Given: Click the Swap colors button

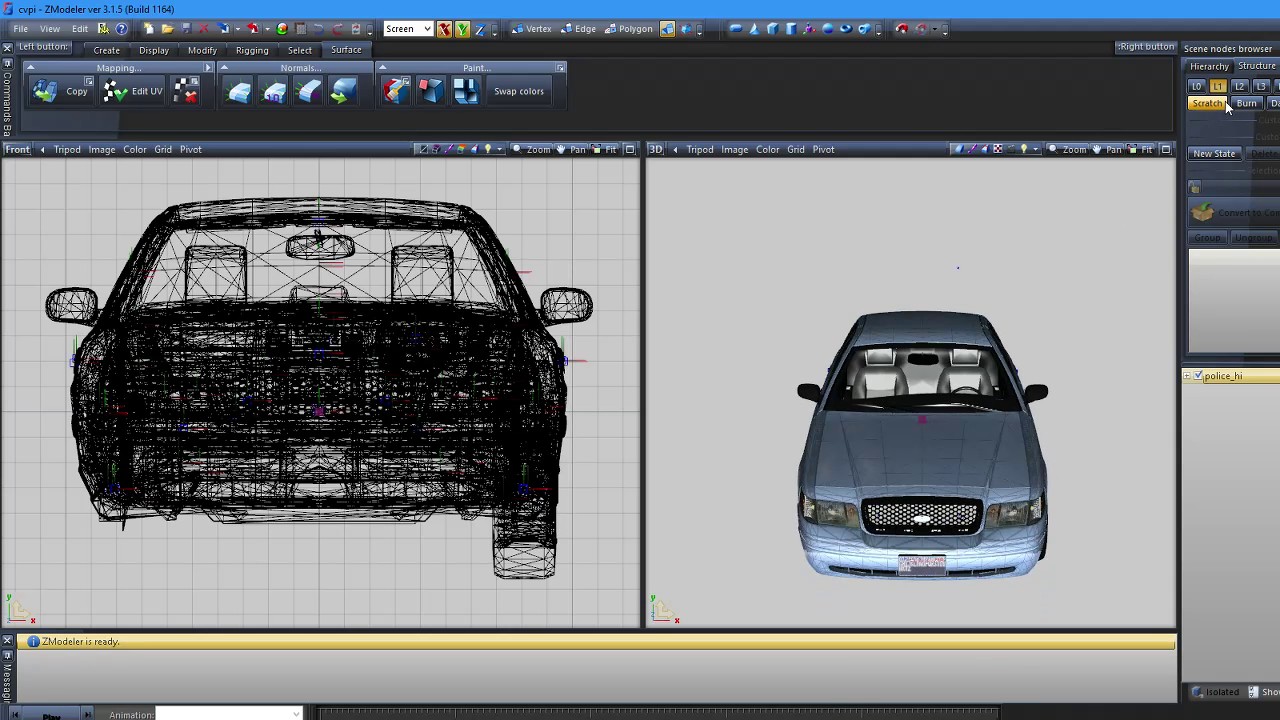Looking at the screenshot, I should tap(519, 91).
